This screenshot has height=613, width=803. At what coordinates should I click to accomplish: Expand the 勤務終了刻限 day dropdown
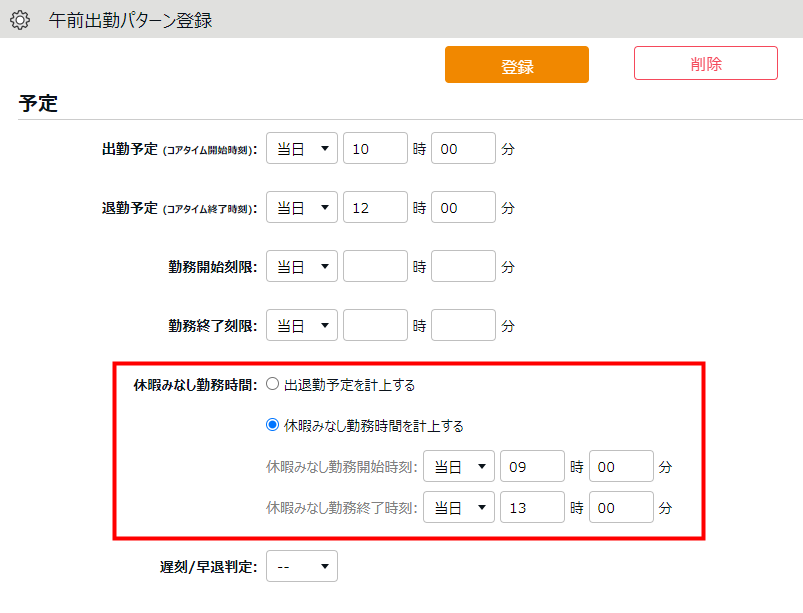pyautogui.click(x=302, y=326)
